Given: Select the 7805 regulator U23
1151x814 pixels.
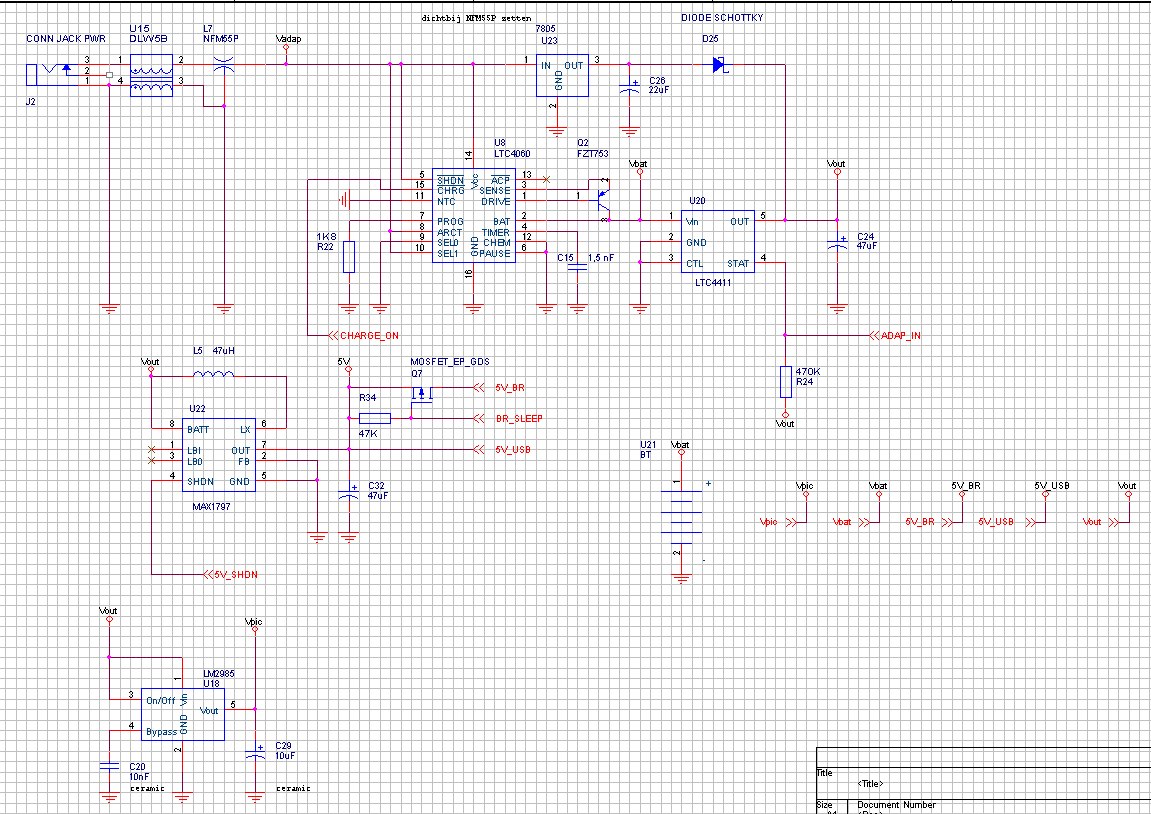Looking at the screenshot, I should click(x=559, y=77).
